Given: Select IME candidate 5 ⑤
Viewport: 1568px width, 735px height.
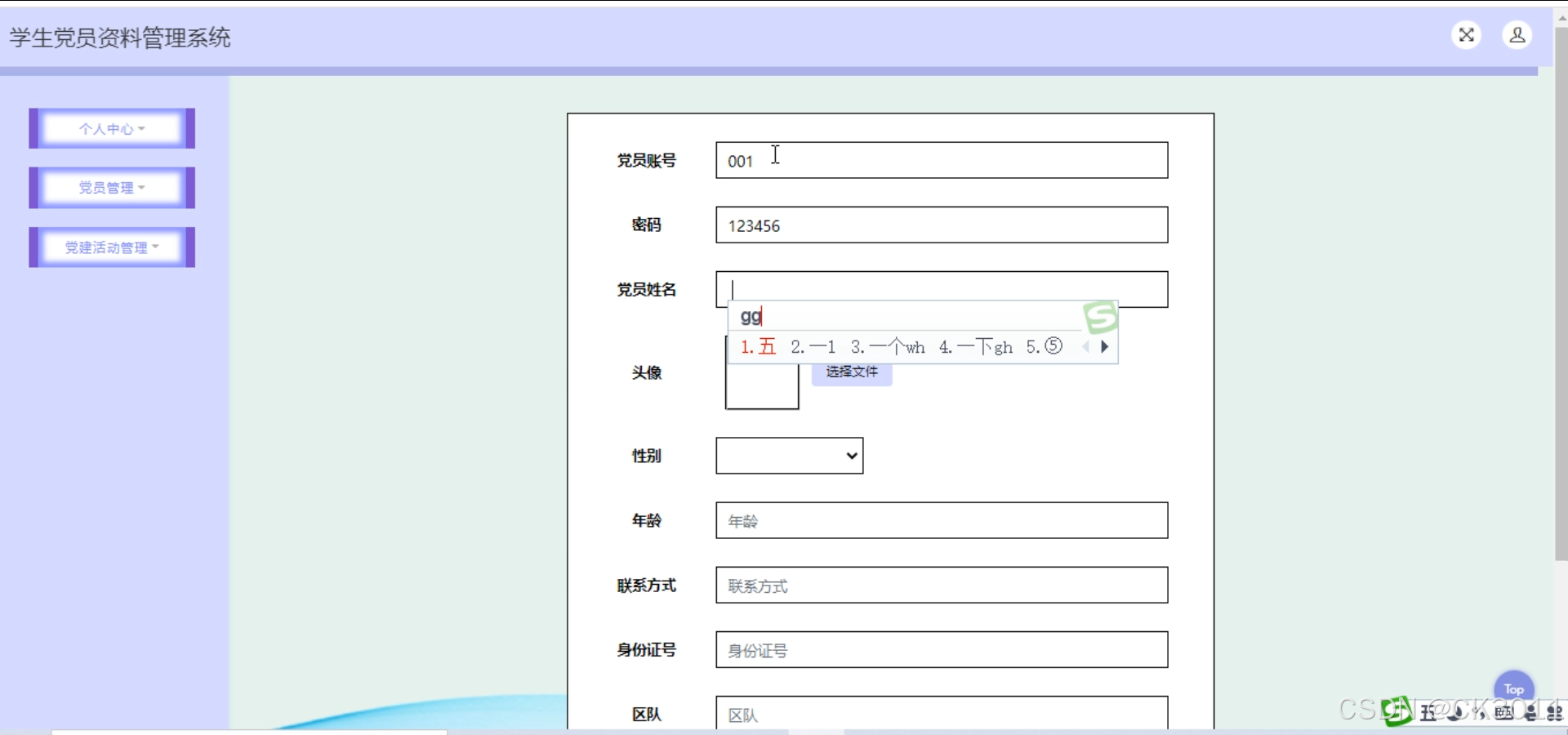Looking at the screenshot, I should (1045, 346).
